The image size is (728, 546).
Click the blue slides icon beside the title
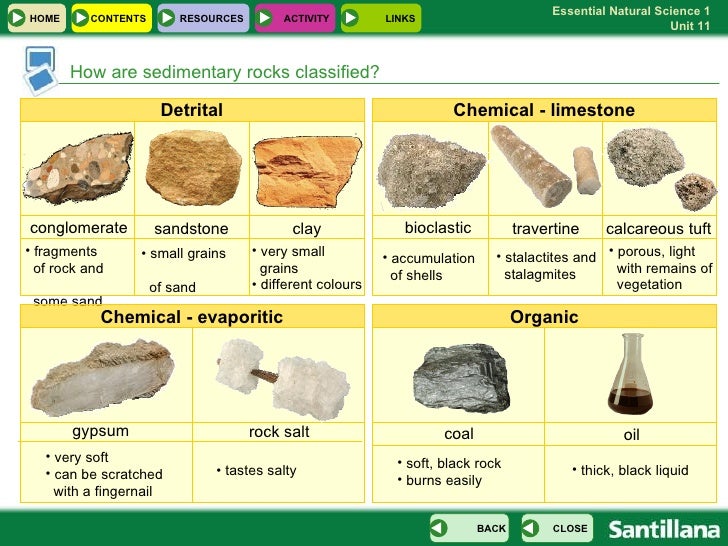pyautogui.click(x=40, y=70)
